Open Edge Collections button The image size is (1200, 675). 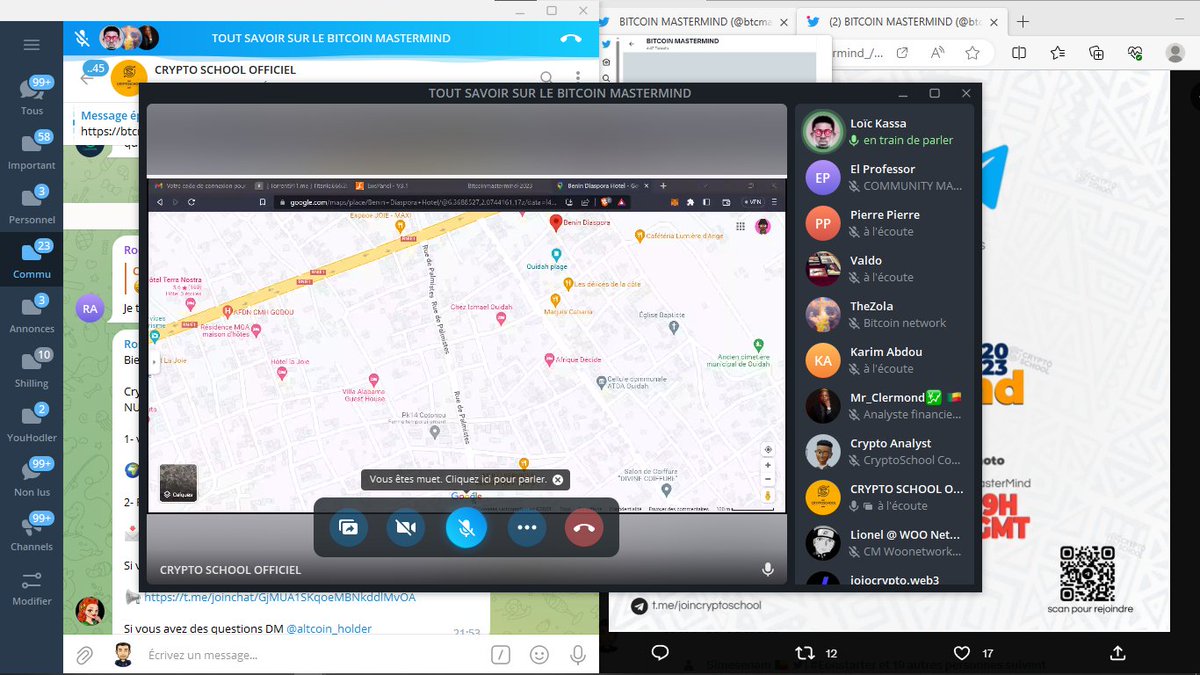(x=1096, y=53)
